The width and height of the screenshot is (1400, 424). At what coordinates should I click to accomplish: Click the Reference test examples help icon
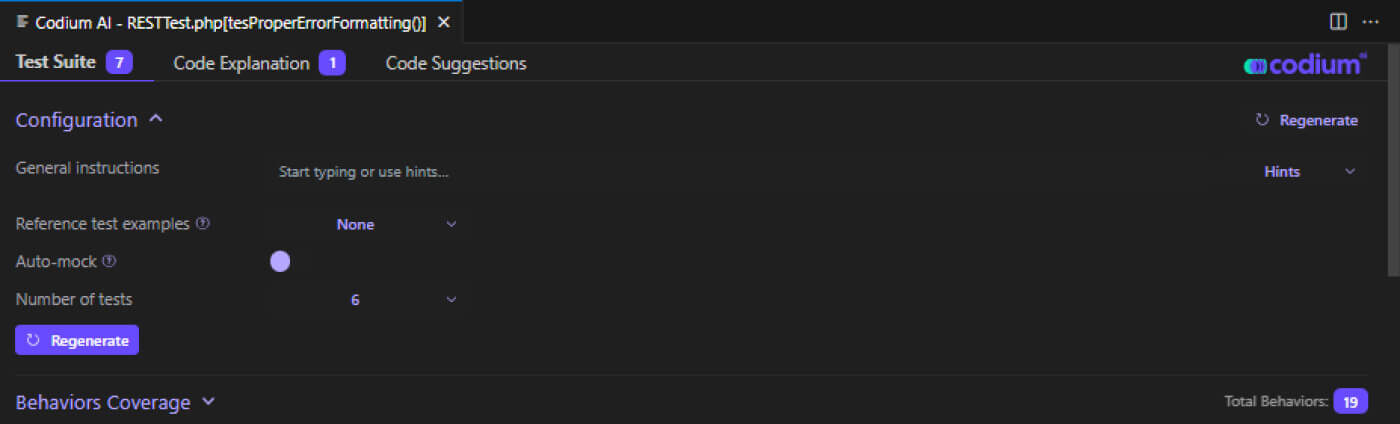203,224
